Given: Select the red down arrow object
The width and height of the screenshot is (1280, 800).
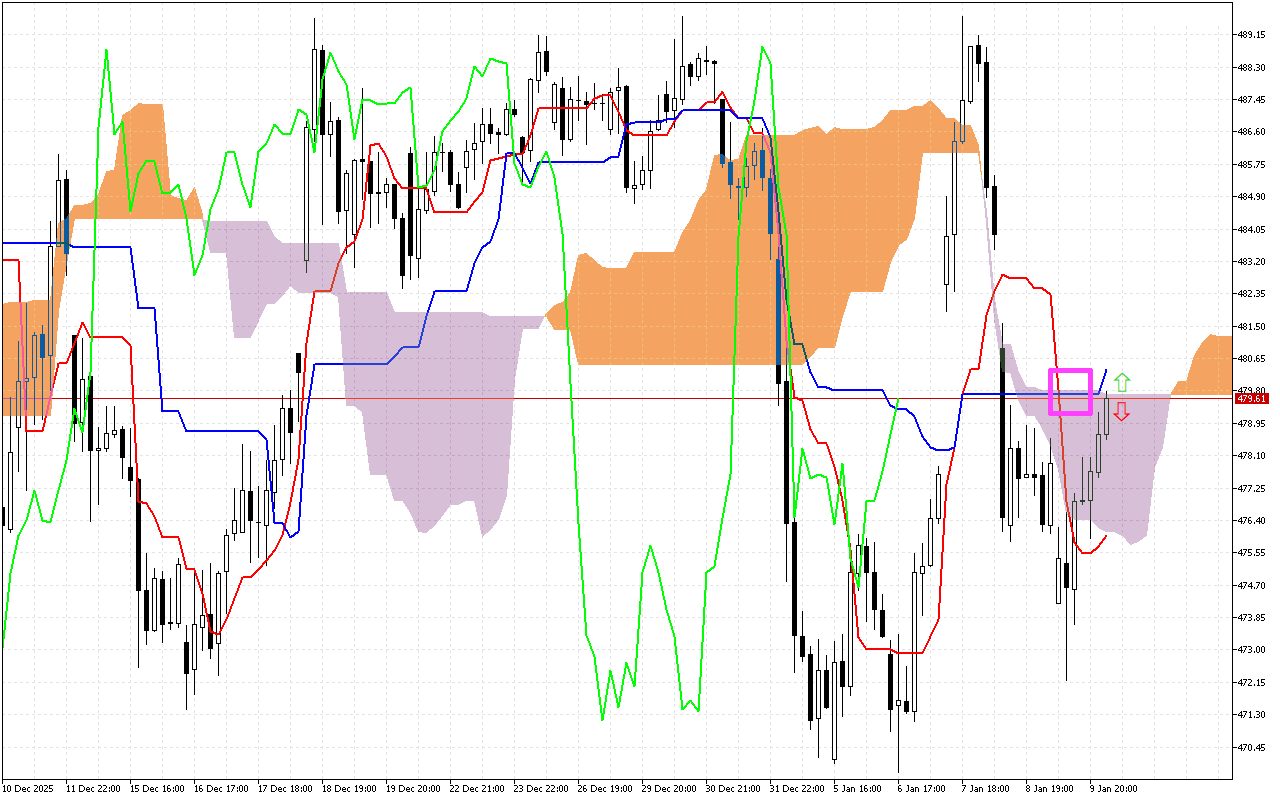Looking at the screenshot, I should coord(1122,413).
